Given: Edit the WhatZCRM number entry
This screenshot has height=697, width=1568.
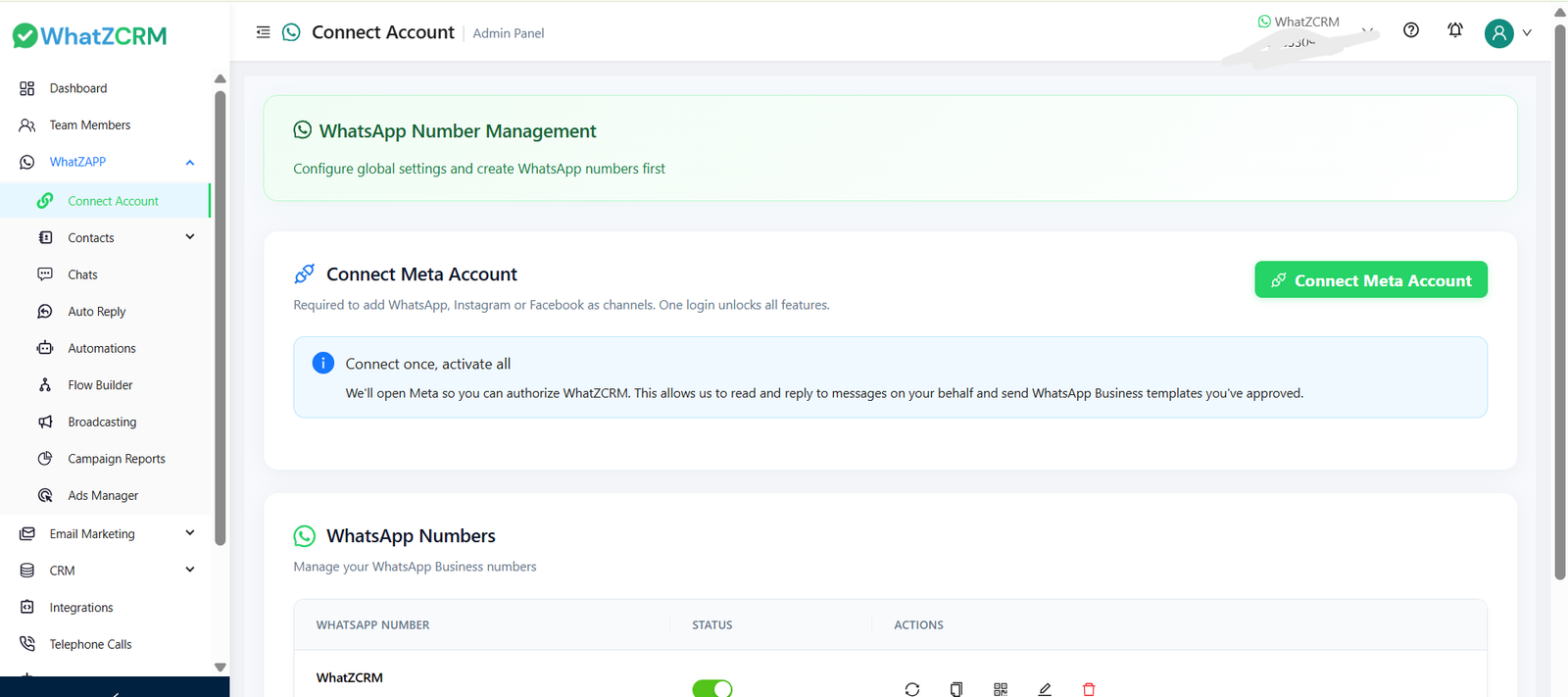Looking at the screenshot, I should tap(1045, 689).
